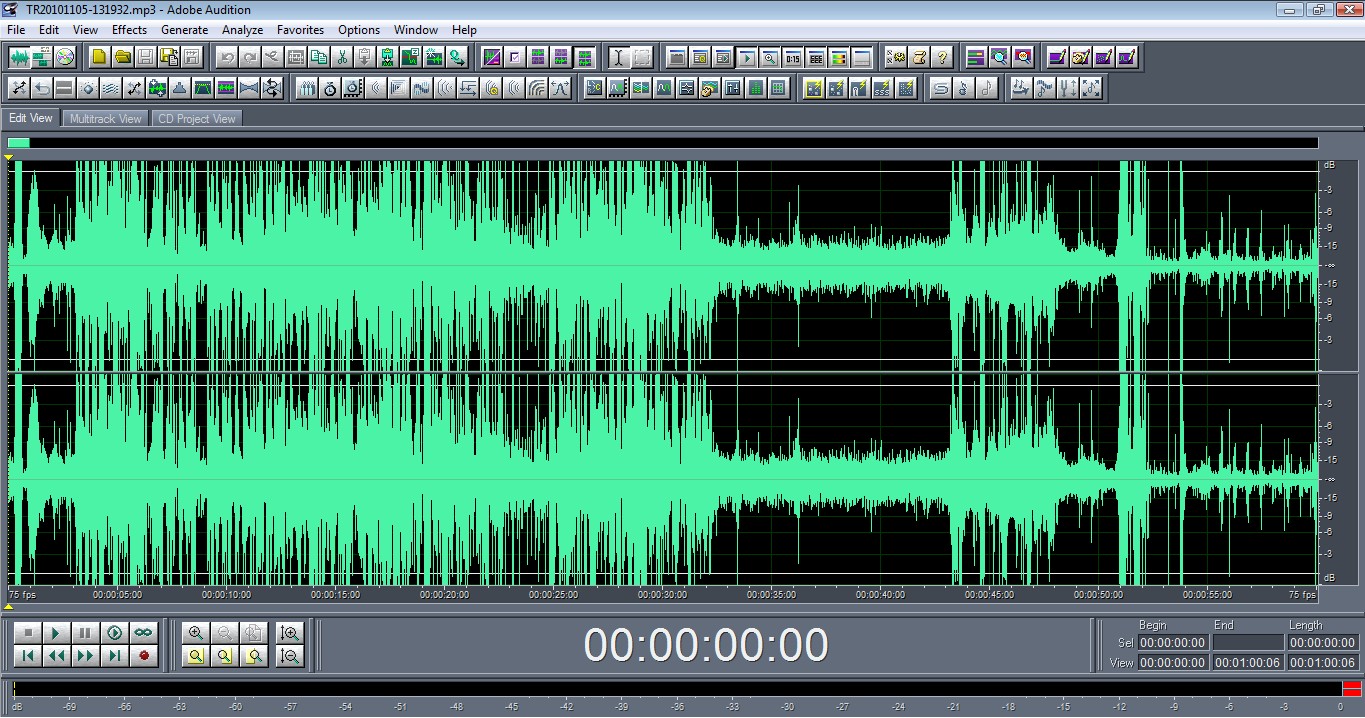Open the Favorites menu
Image resolution: width=1365 pixels, height=718 pixels.
tap(300, 30)
